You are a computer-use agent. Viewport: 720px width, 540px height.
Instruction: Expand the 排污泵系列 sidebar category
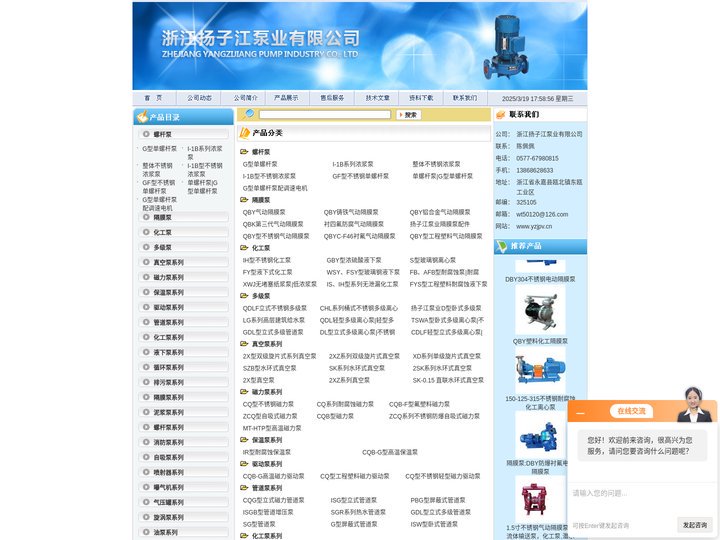(183, 382)
